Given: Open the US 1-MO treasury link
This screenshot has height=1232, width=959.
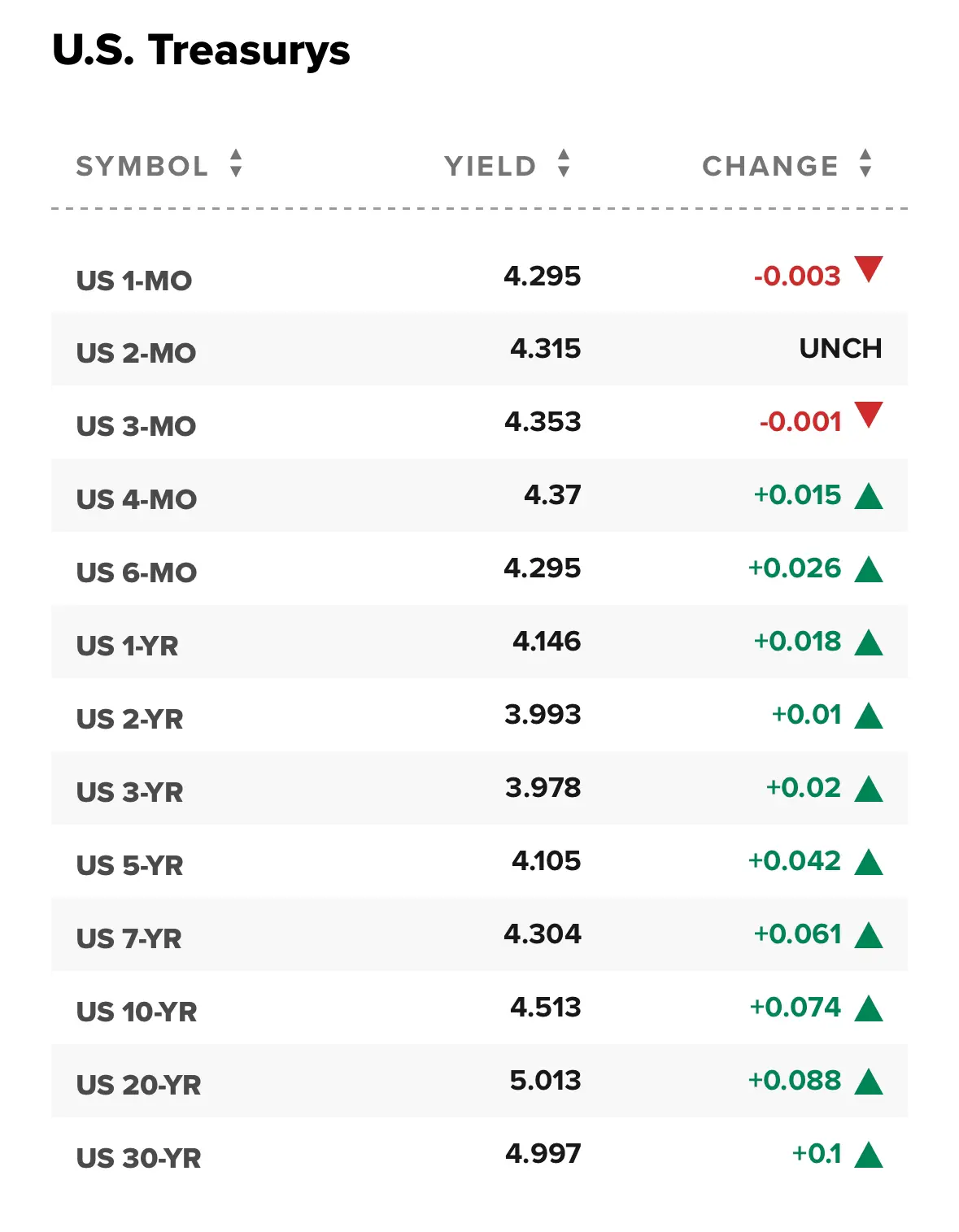Looking at the screenshot, I should coord(134,281).
